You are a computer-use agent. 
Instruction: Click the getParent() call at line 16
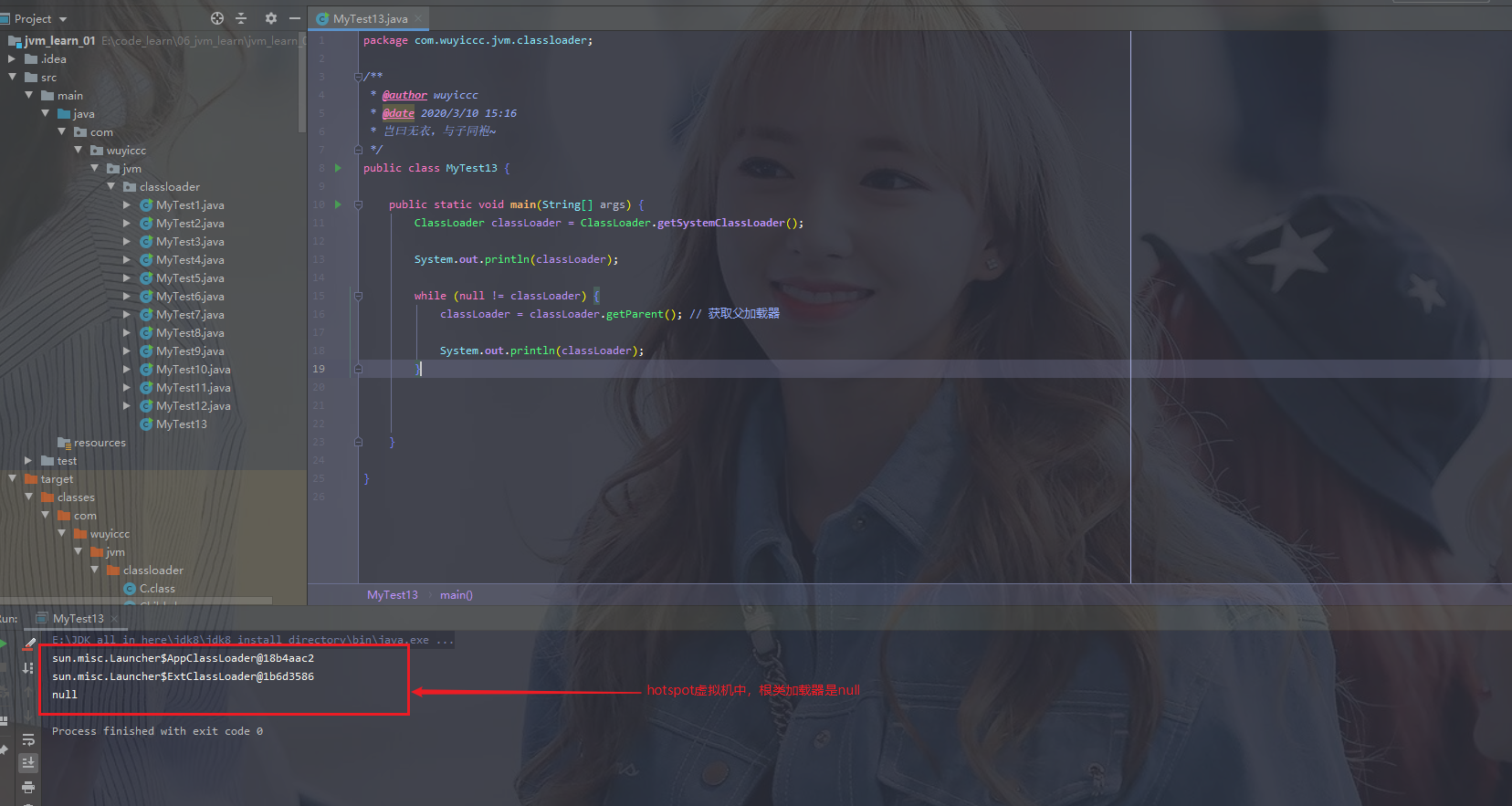click(641, 314)
